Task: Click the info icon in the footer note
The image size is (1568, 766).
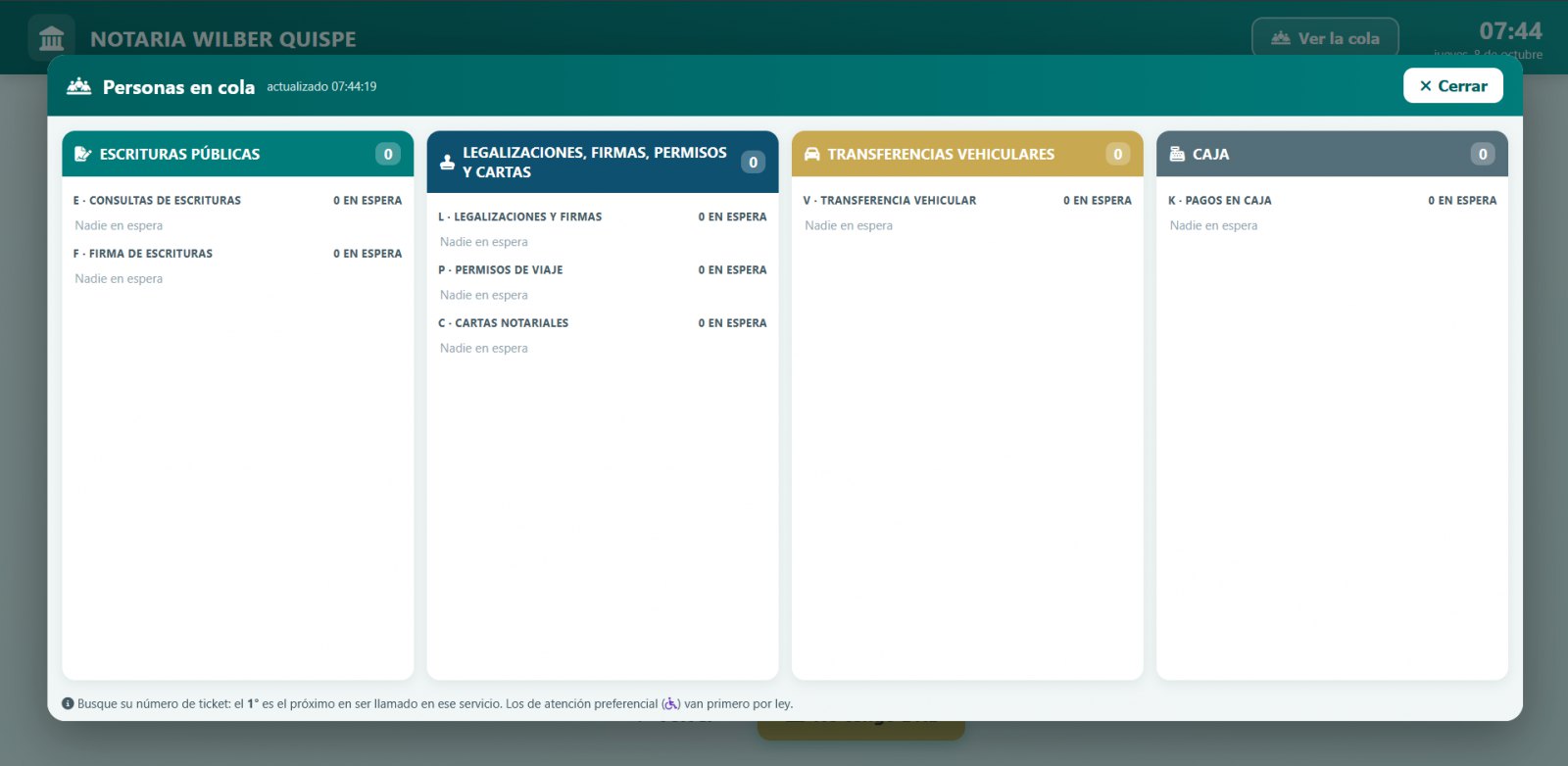Action: (68, 703)
